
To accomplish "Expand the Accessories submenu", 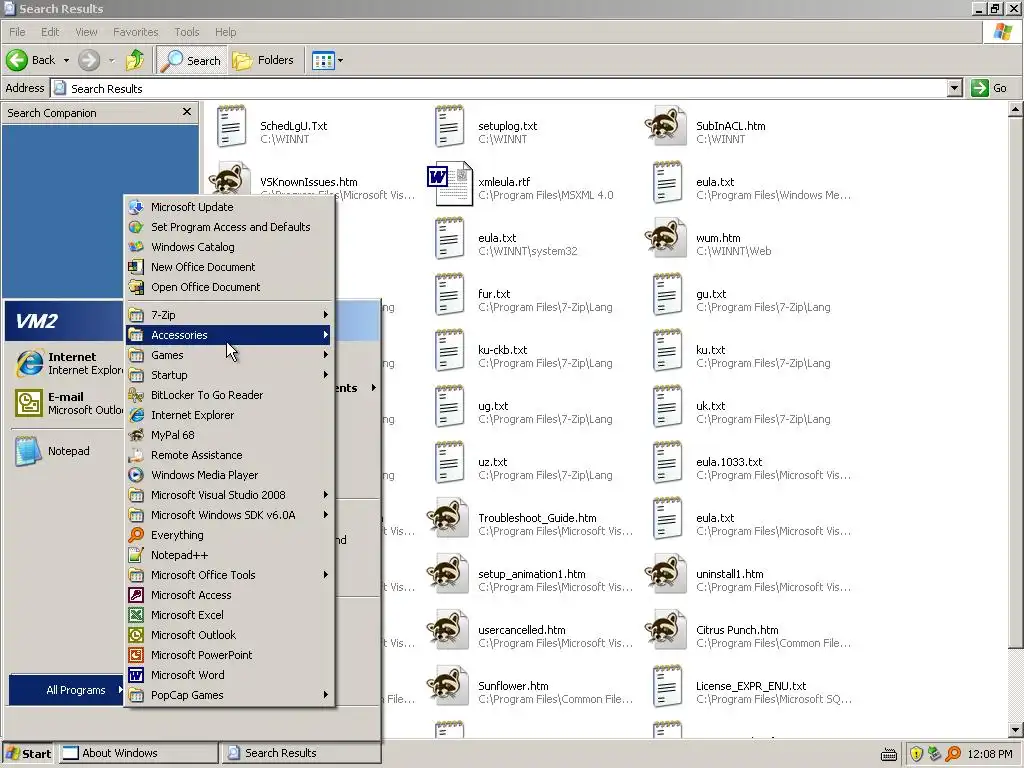I will point(229,335).
